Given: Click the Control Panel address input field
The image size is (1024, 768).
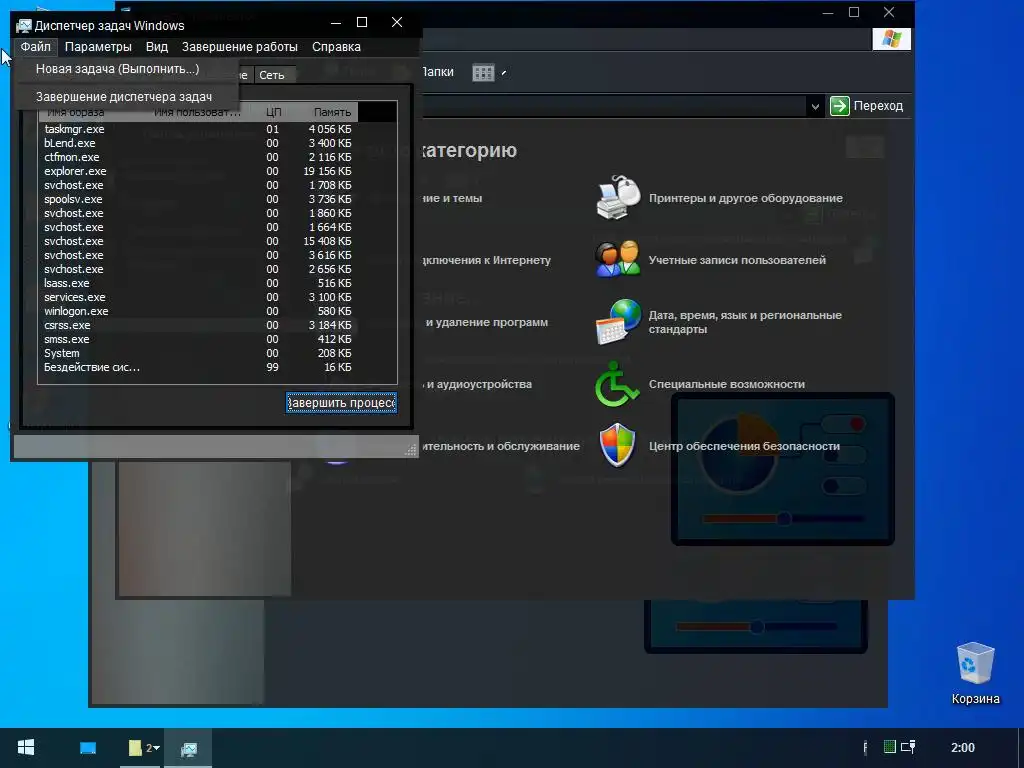Looking at the screenshot, I should pos(614,106).
